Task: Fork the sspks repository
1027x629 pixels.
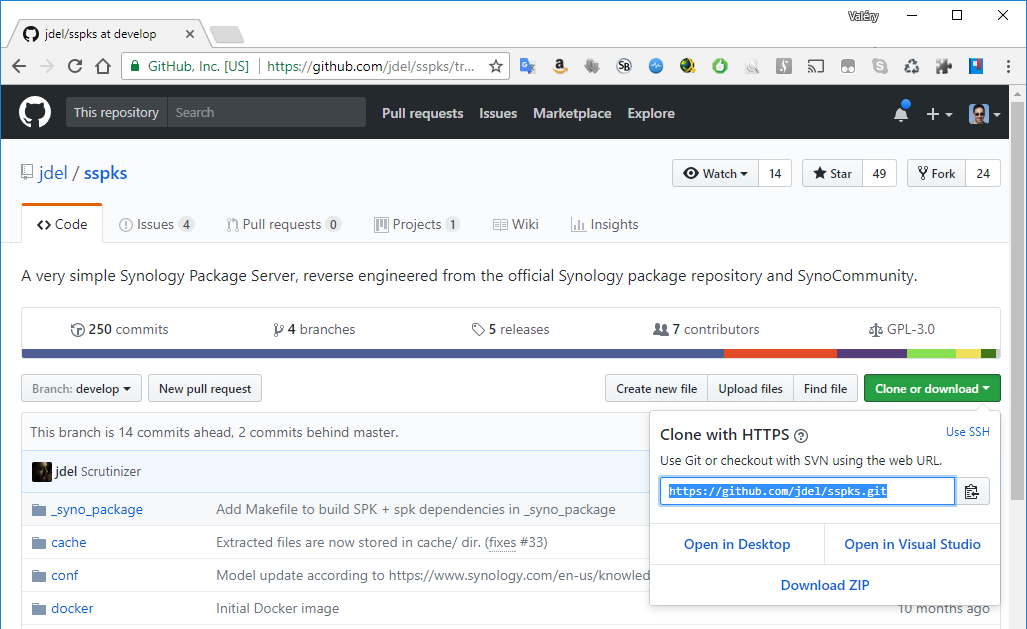Action: tap(936, 174)
